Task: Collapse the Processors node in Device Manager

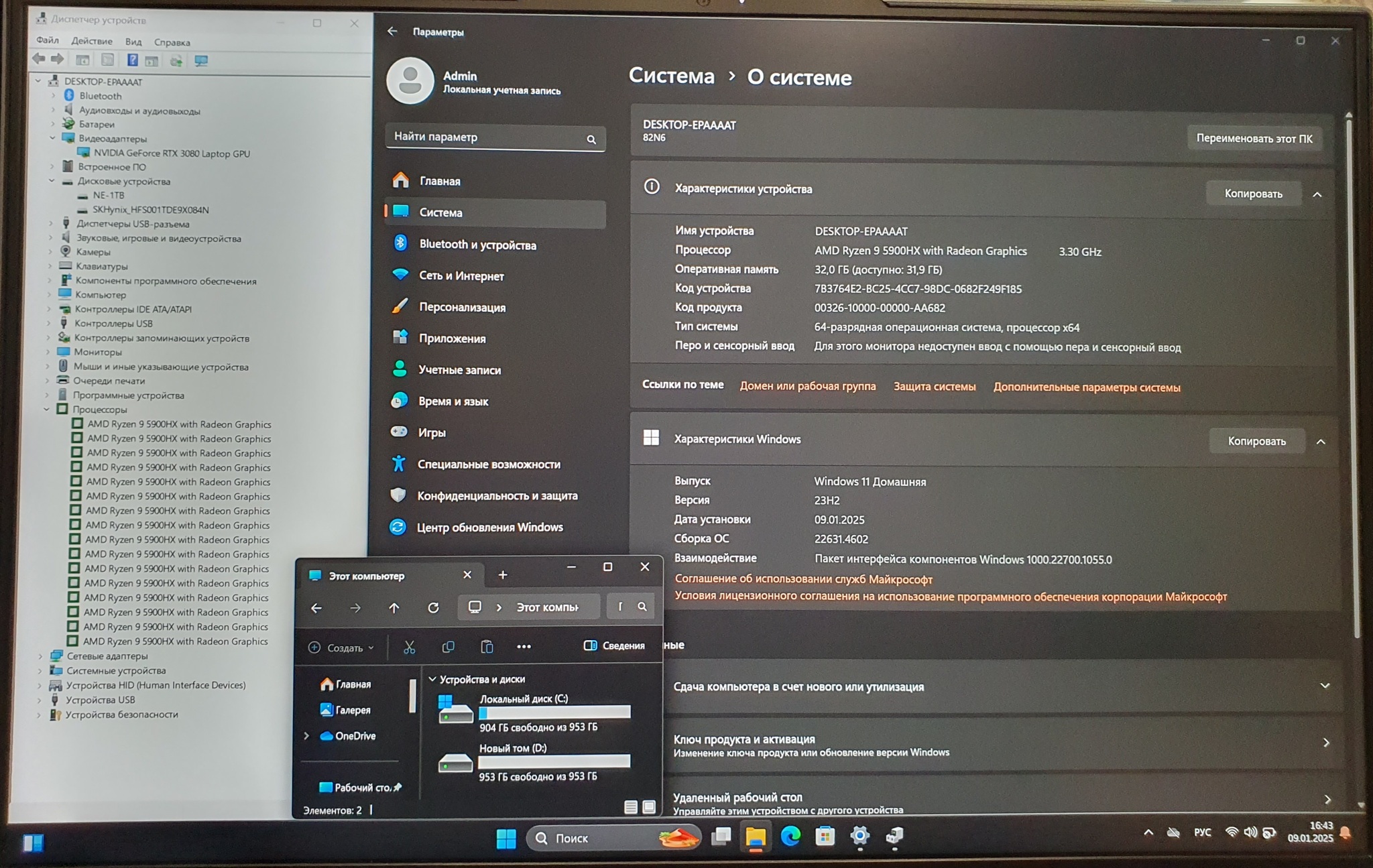Action: click(47, 410)
